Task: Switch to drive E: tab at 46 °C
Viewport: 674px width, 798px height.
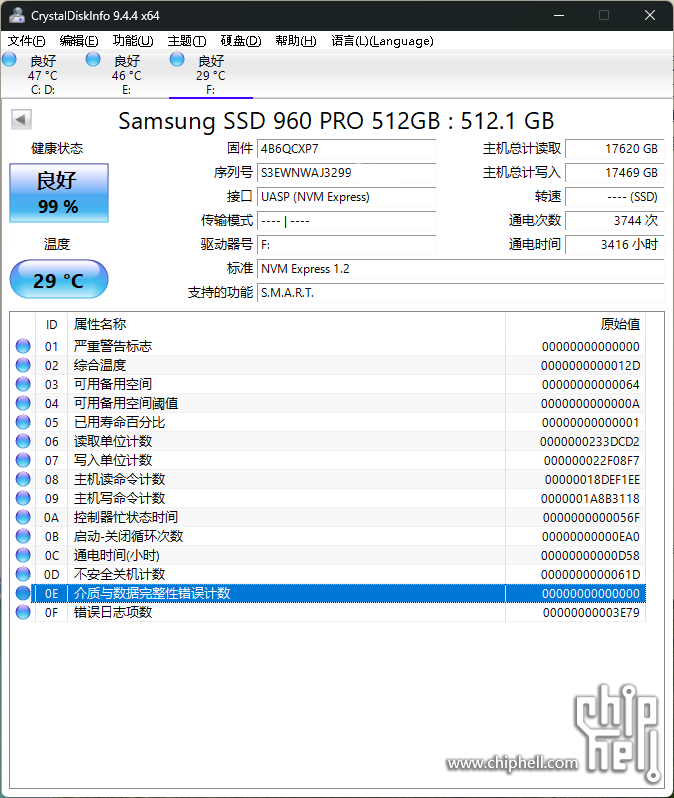Action: 127,75
